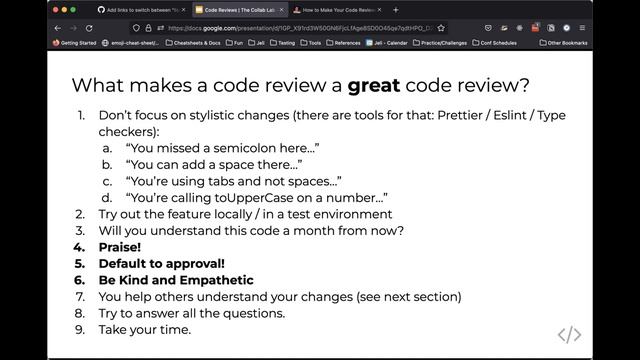Viewport: 640px width, 360px height.
Task: Click the site security padlock icon
Action: [x=148, y=28]
